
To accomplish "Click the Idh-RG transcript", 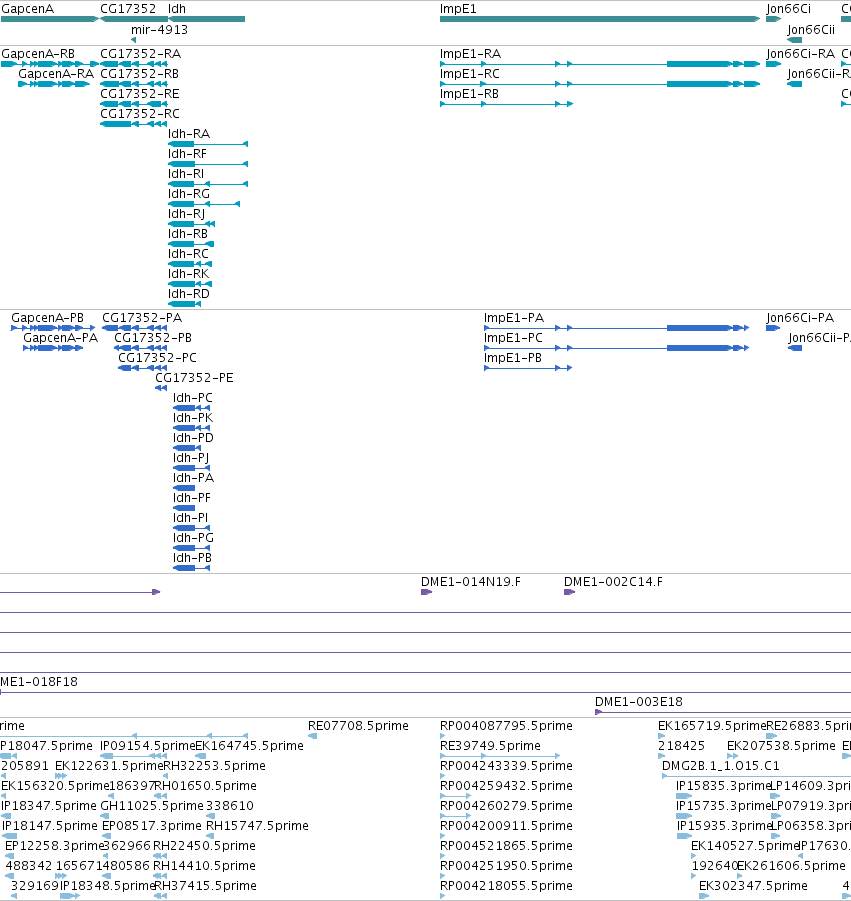I will tap(204, 204).
